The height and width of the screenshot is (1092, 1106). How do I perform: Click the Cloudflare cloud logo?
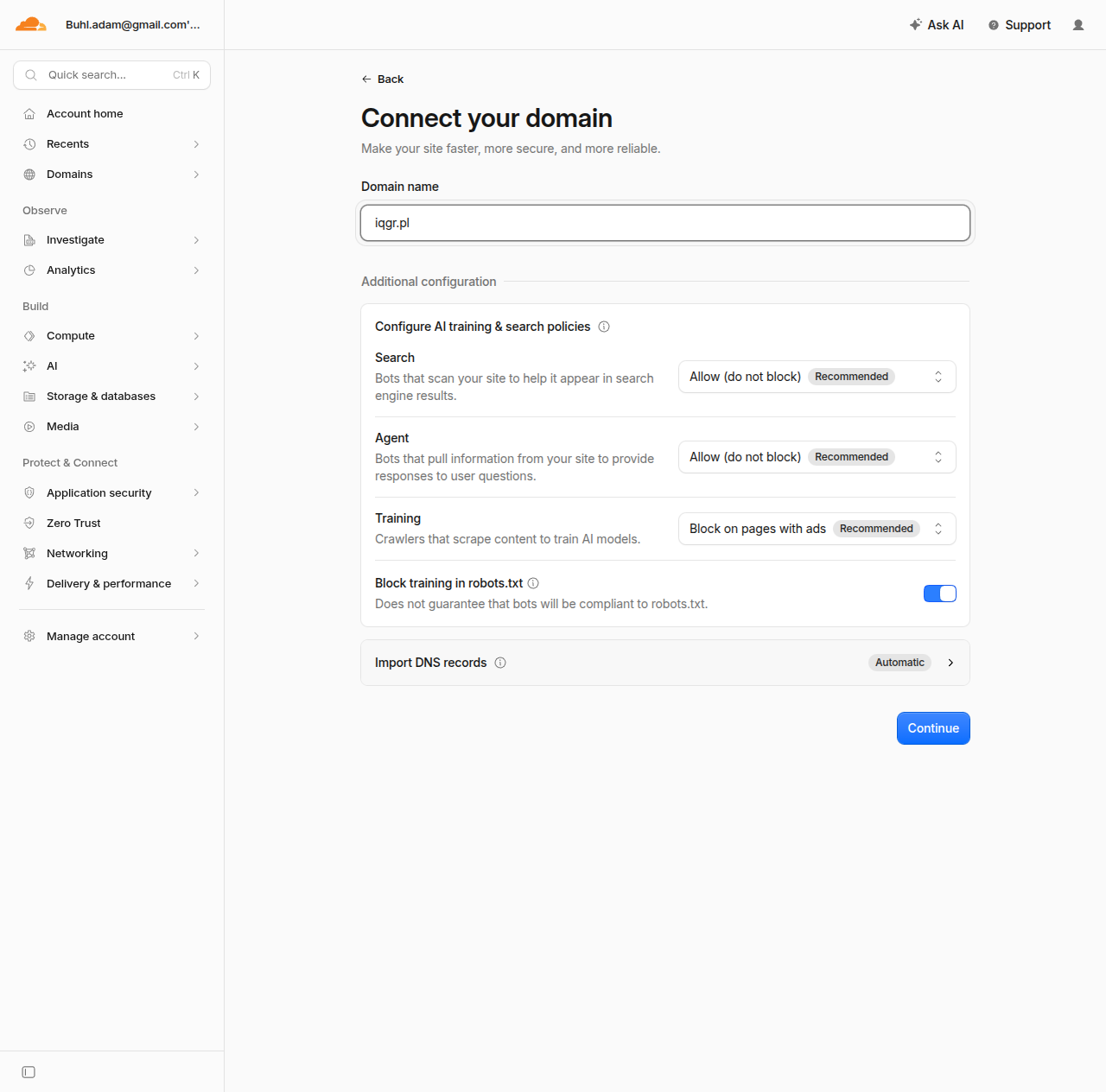point(31,24)
